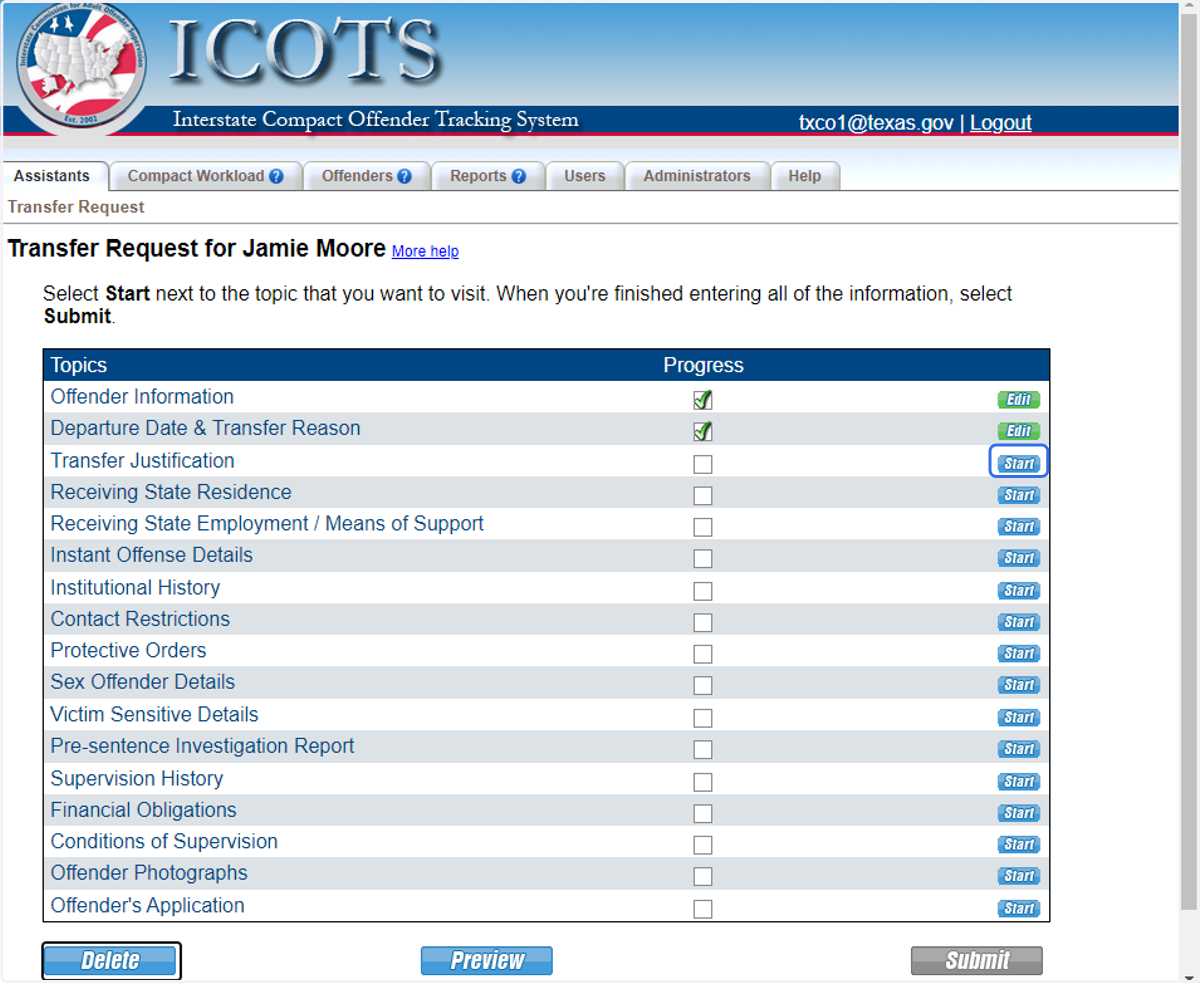This screenshot has width=1200, height=983.
Task: Start the Supervision History topic
Action: click(x=1018, y=781)
